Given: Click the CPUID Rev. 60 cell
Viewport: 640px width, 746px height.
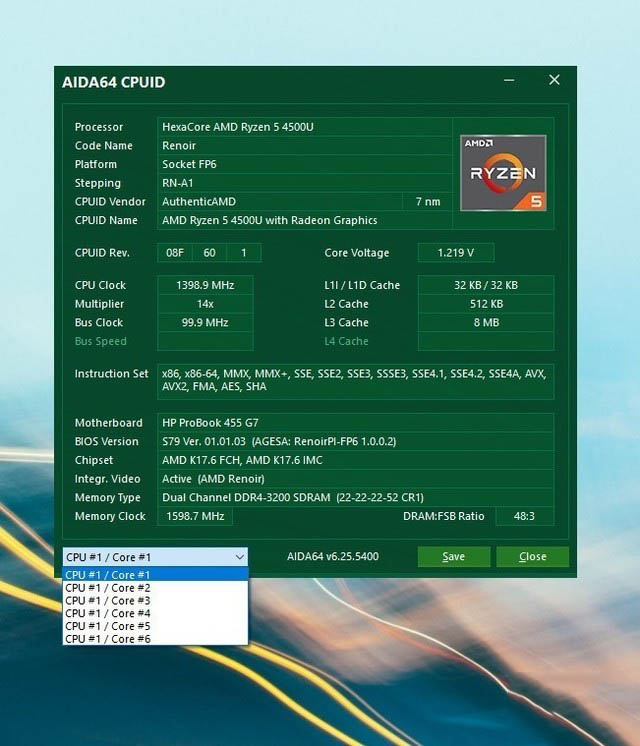Looking at the screenshot, I should point(209,253).
